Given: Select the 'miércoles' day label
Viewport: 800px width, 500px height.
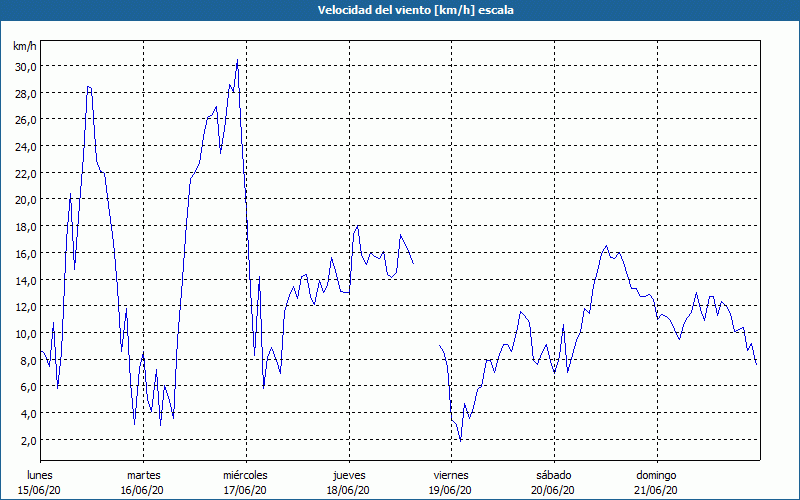Looking at the screenshot, I should (x=245, y=475).
